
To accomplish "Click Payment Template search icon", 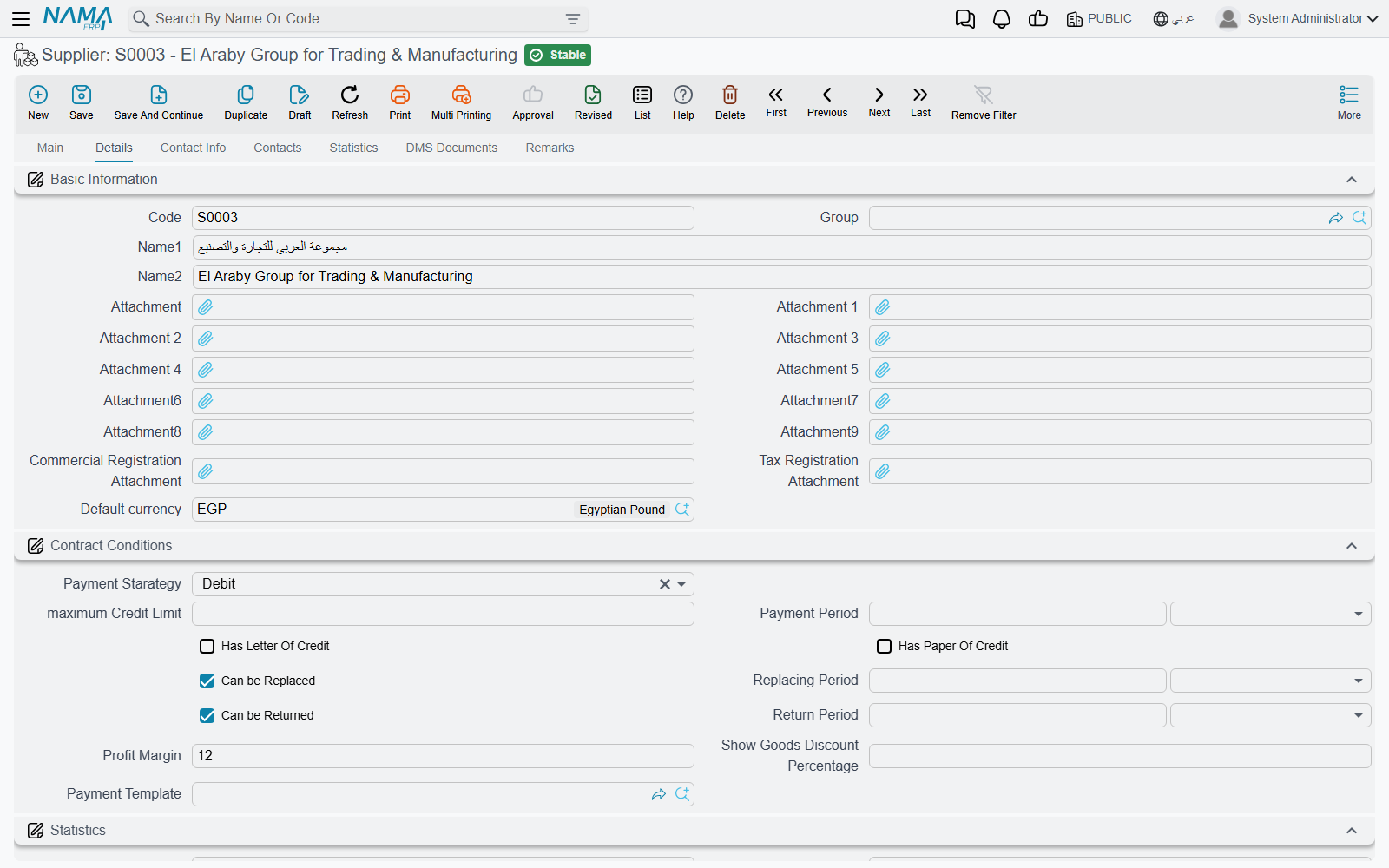I will 682,794.
